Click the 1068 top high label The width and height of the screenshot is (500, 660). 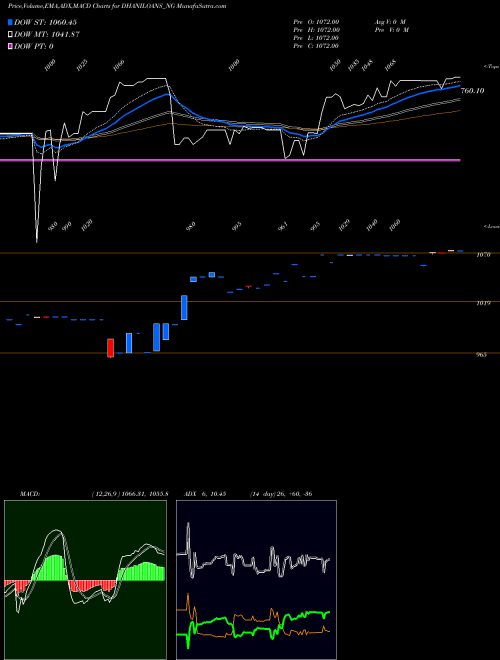(391, 65)
